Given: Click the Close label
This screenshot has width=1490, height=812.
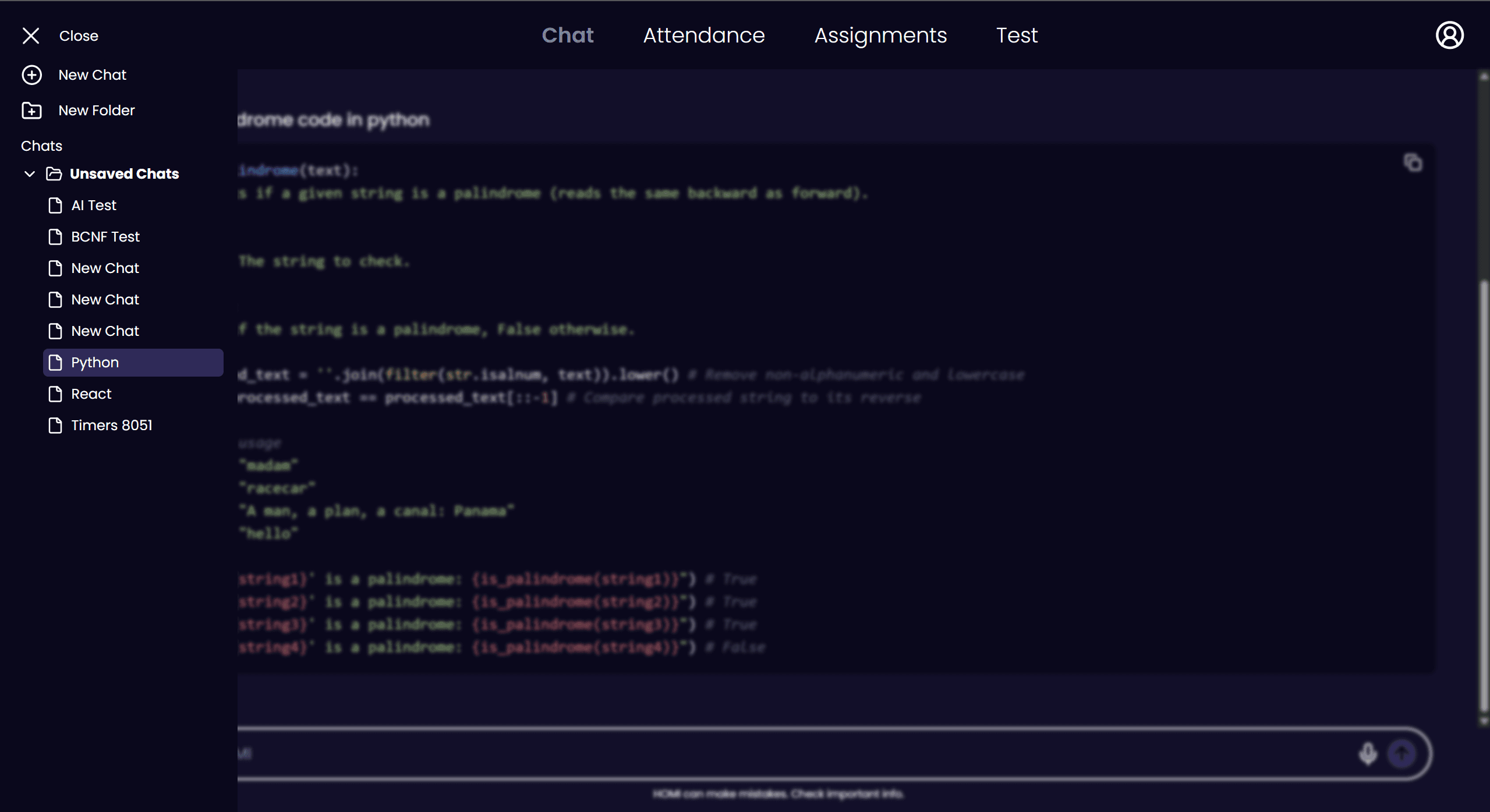Looking at the screenshot, I should pyautogui.click(x=79, y=36).
